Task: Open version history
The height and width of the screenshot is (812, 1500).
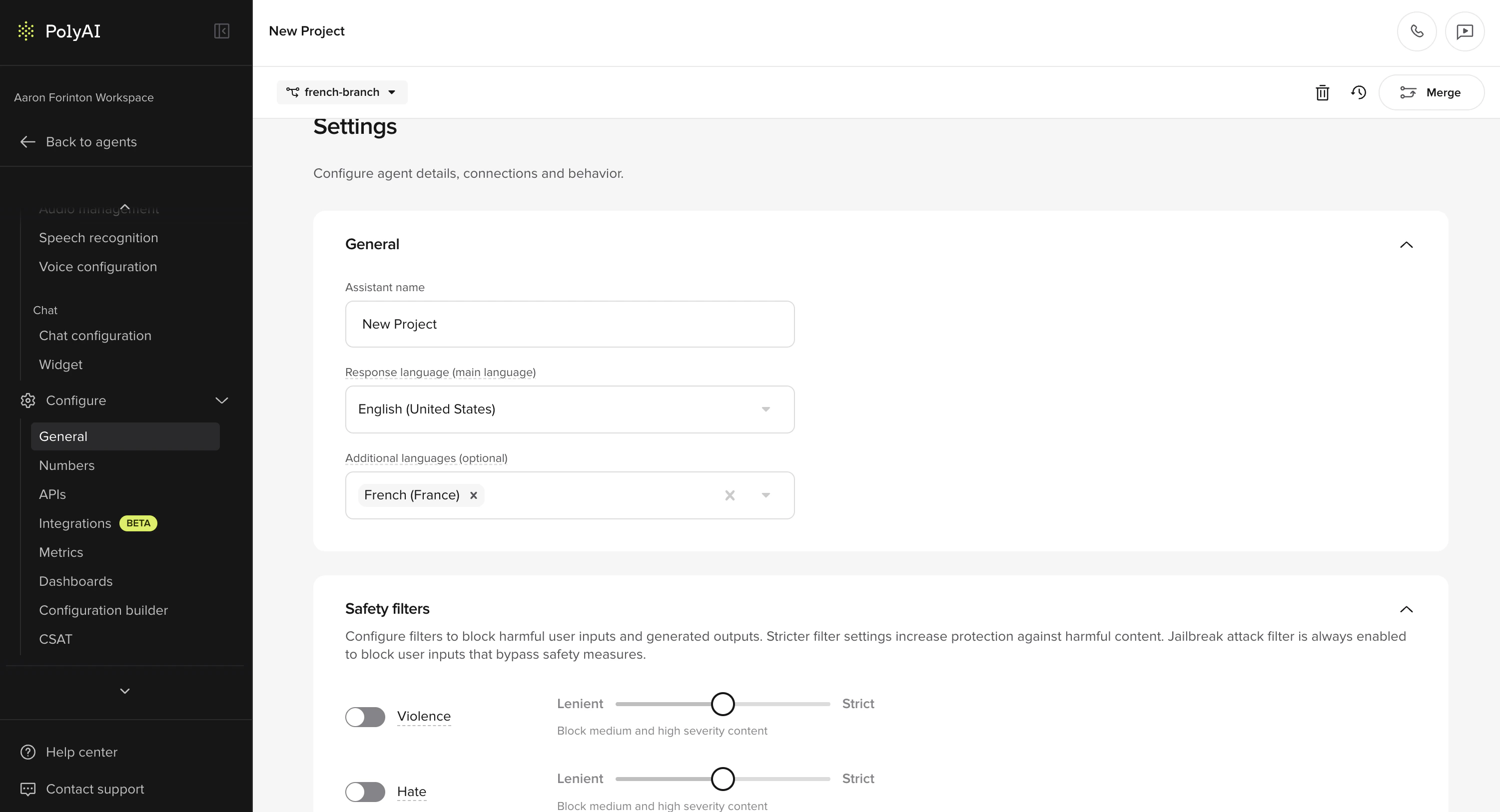Action: pos(1359,92)
